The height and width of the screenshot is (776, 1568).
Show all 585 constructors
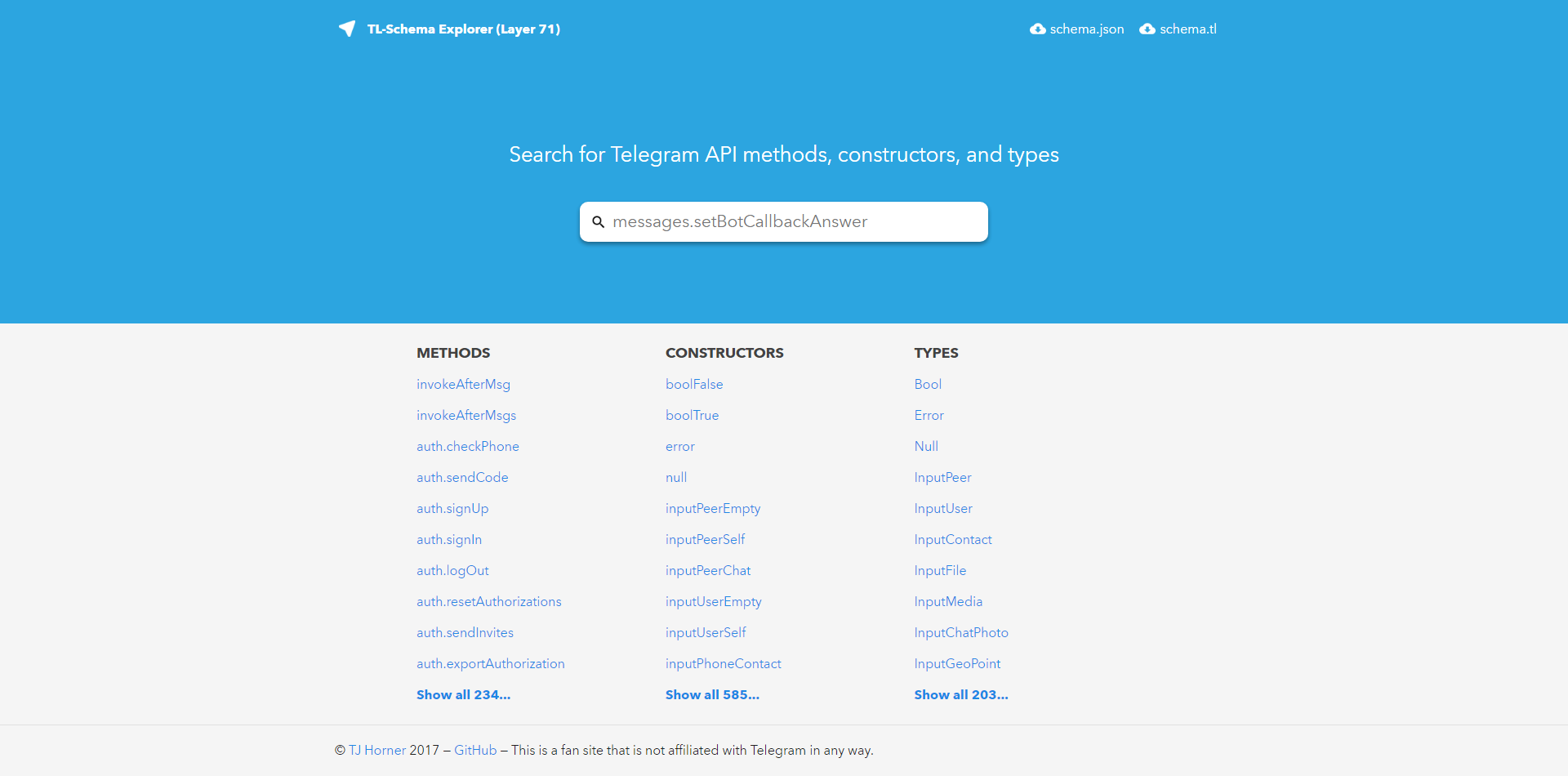pos(712,694)
